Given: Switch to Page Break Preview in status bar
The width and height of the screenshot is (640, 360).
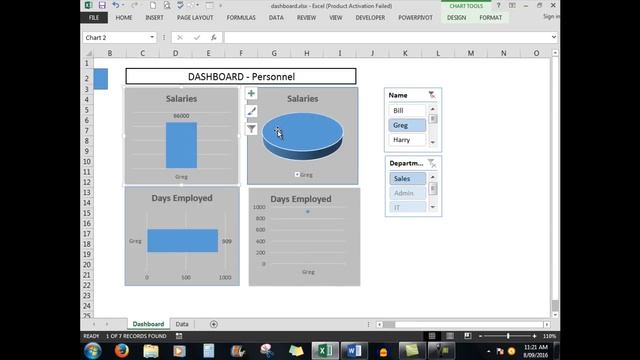Looking at the screenshot, I should (468, 336).
